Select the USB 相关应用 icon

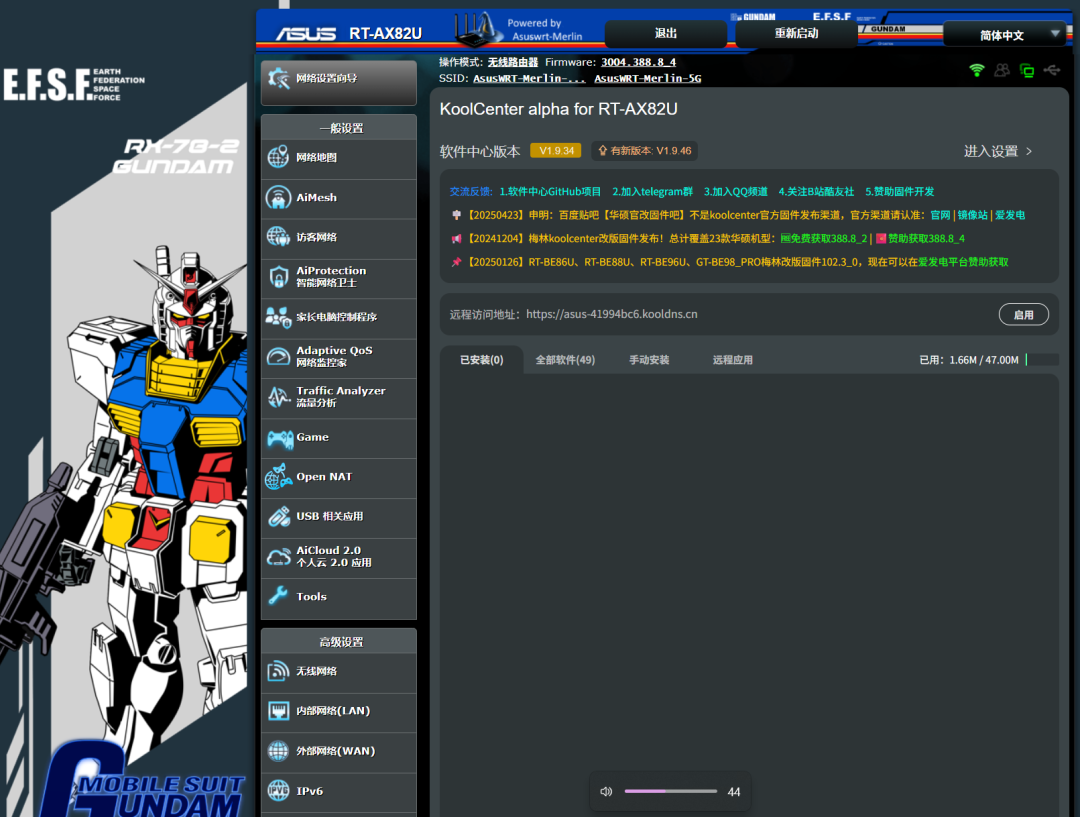coord(278,517)
